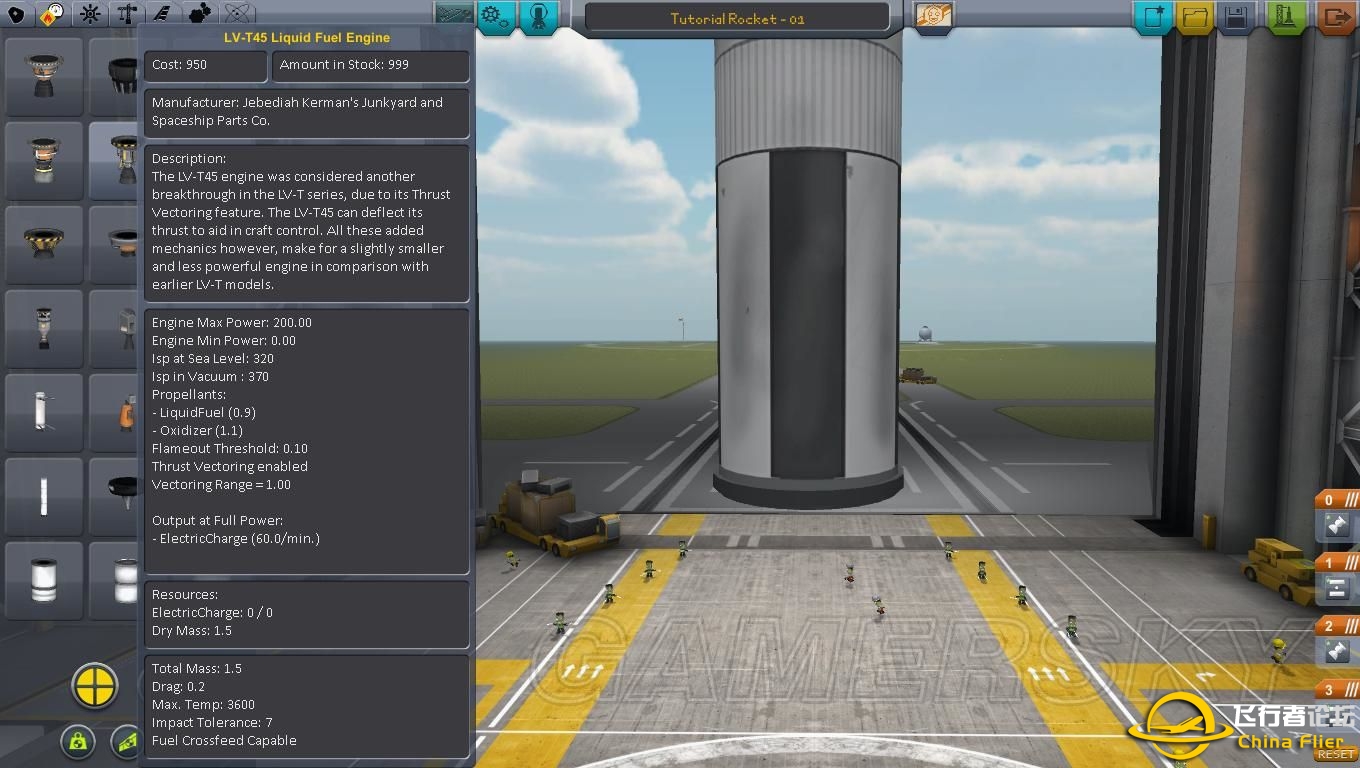
Task: Switch editor to Parts mode button
Action: click(453, 15)
